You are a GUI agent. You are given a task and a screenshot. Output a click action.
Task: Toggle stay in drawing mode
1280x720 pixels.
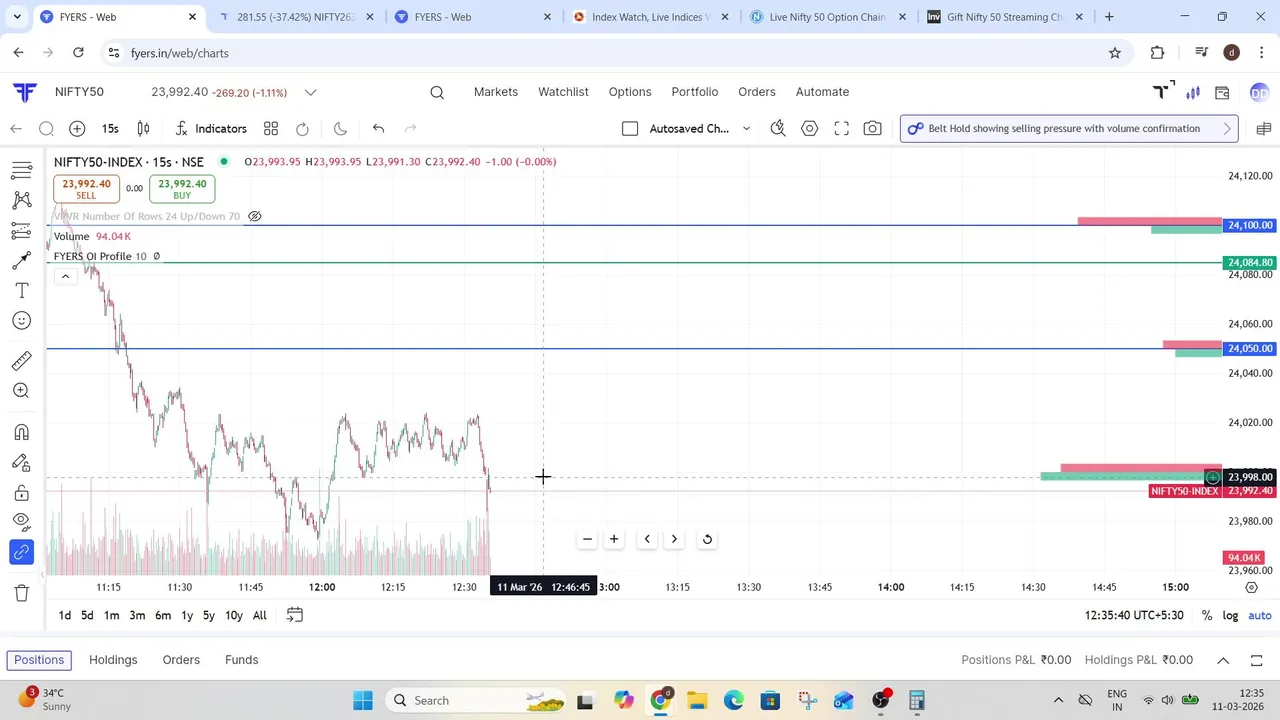(21, 463)
